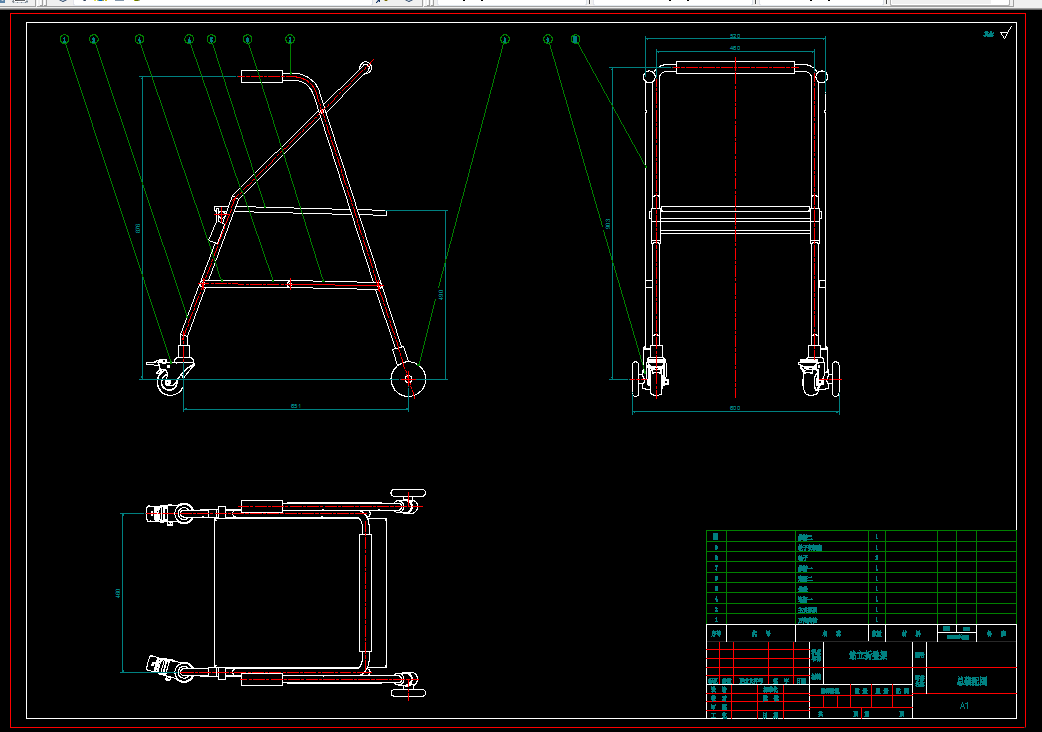Select the front swivel caster in side view
This screenshot has width=1042, height=732.
pyautogui.click(x=170, y=377)
